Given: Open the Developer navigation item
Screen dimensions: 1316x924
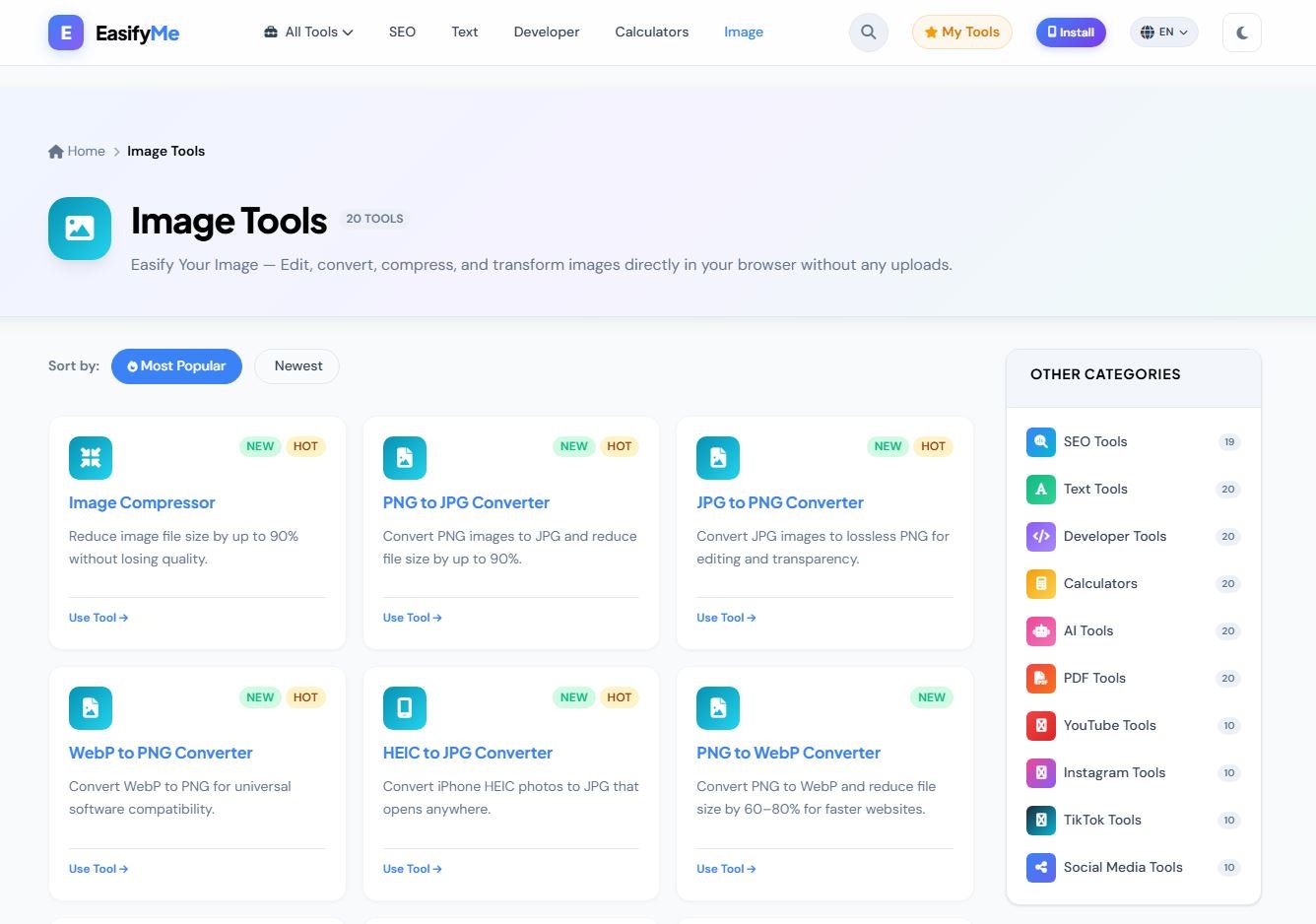Looking at the screenshot, I should point(547,33).
